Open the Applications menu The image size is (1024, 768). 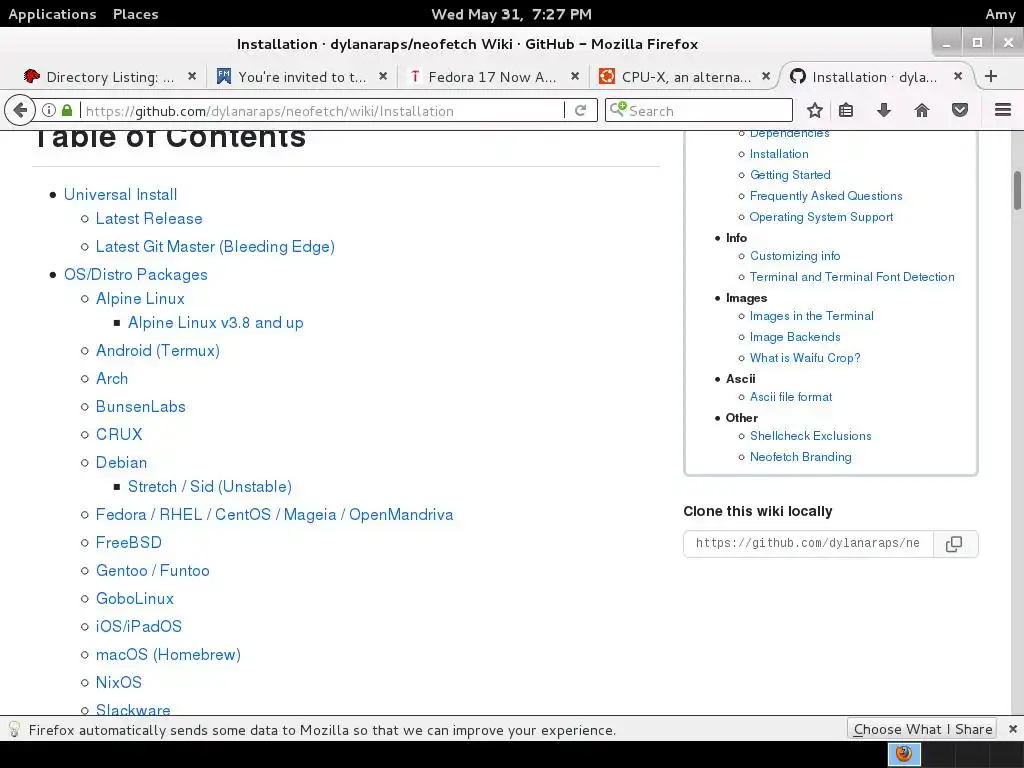pos(52,14)
